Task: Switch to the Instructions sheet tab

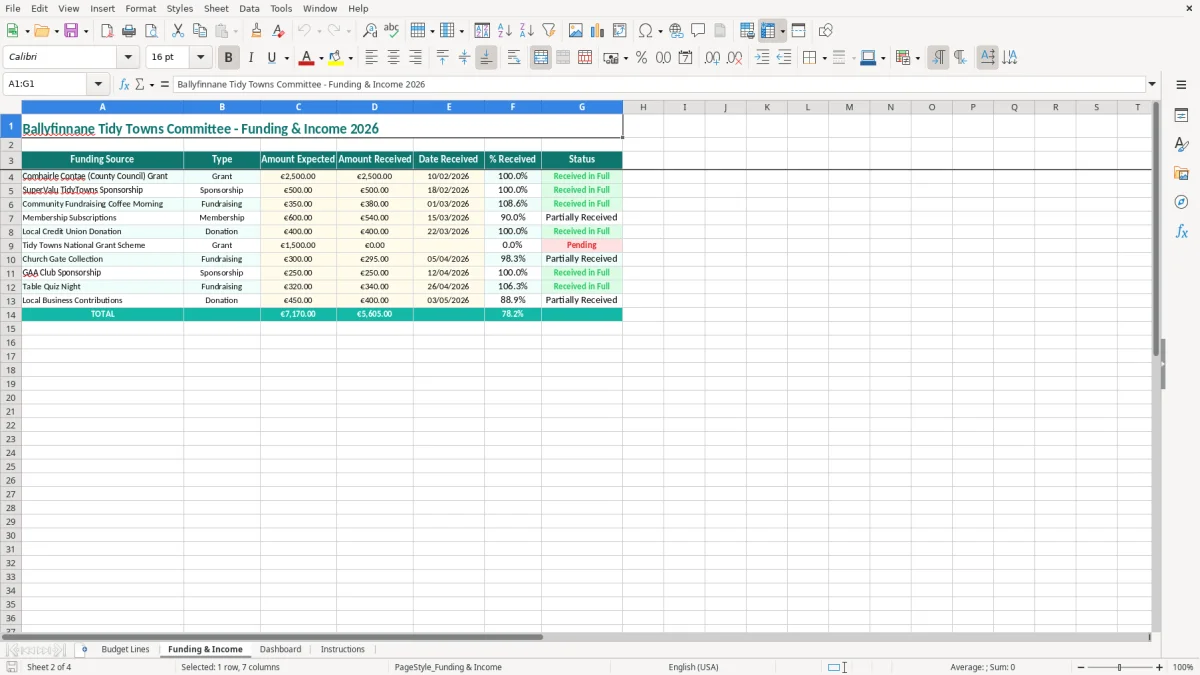Action: point(343,650)
